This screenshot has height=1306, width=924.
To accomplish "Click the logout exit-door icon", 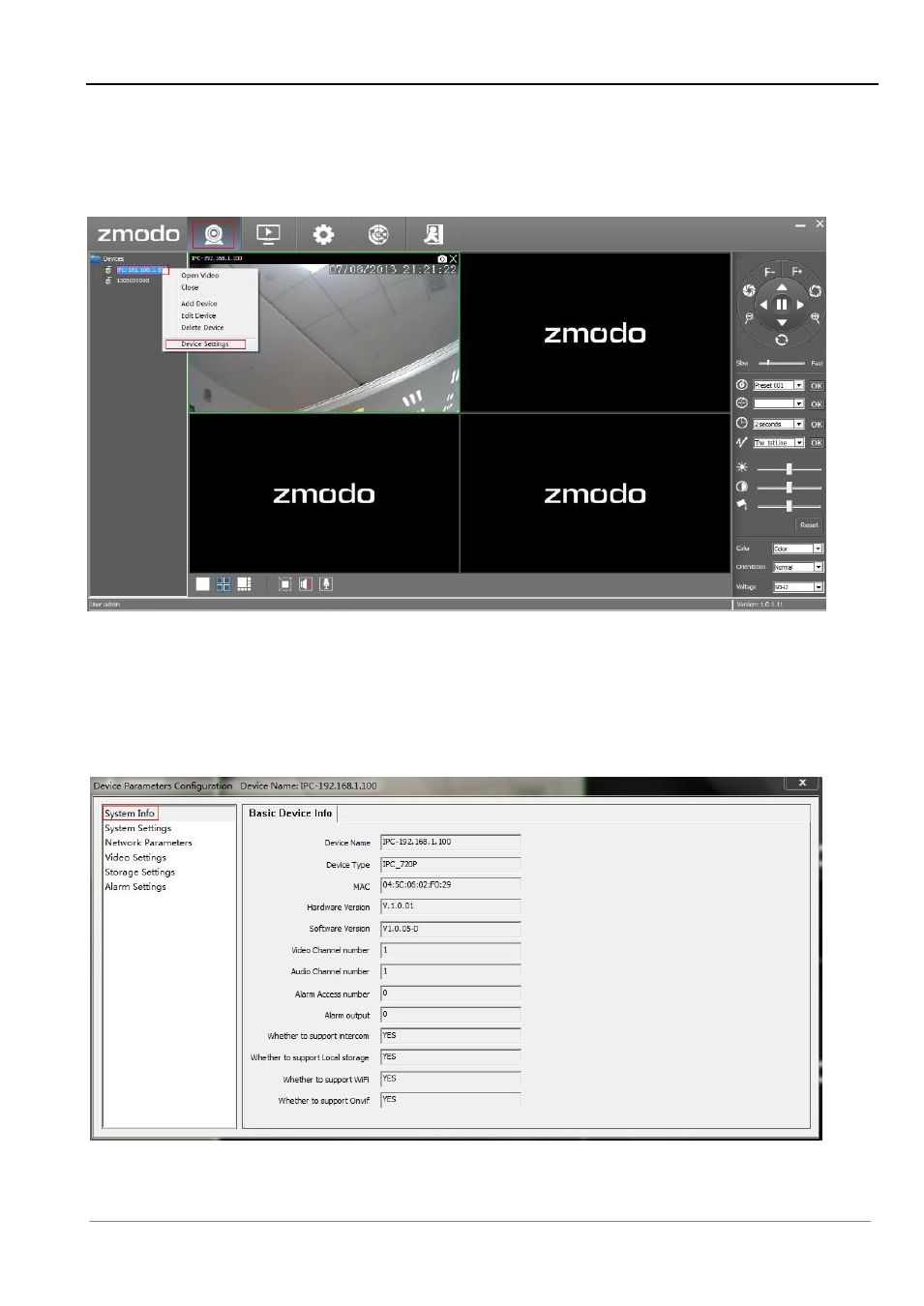I will [433, 234].
